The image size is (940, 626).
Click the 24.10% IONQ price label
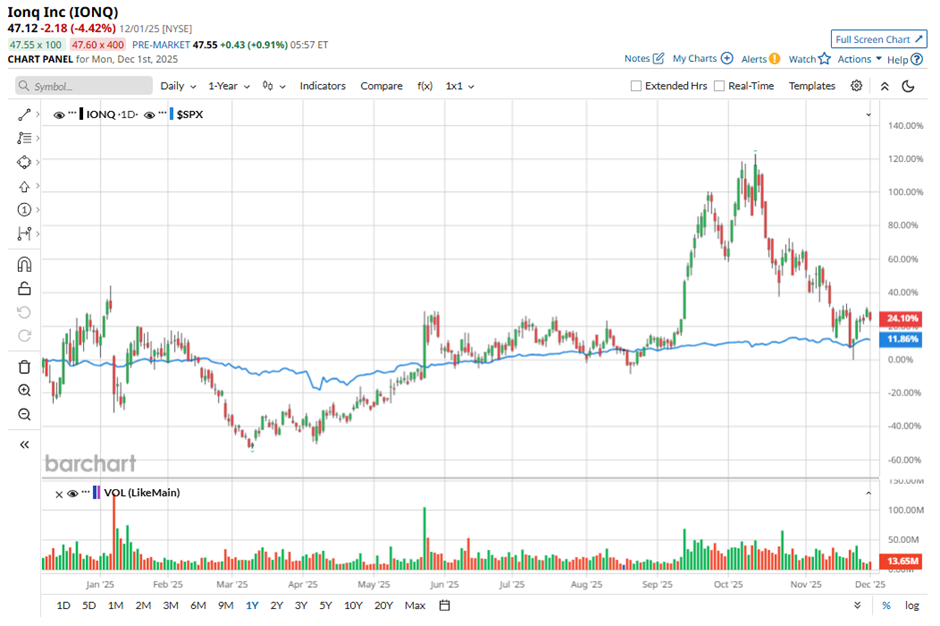click(901, 318)
